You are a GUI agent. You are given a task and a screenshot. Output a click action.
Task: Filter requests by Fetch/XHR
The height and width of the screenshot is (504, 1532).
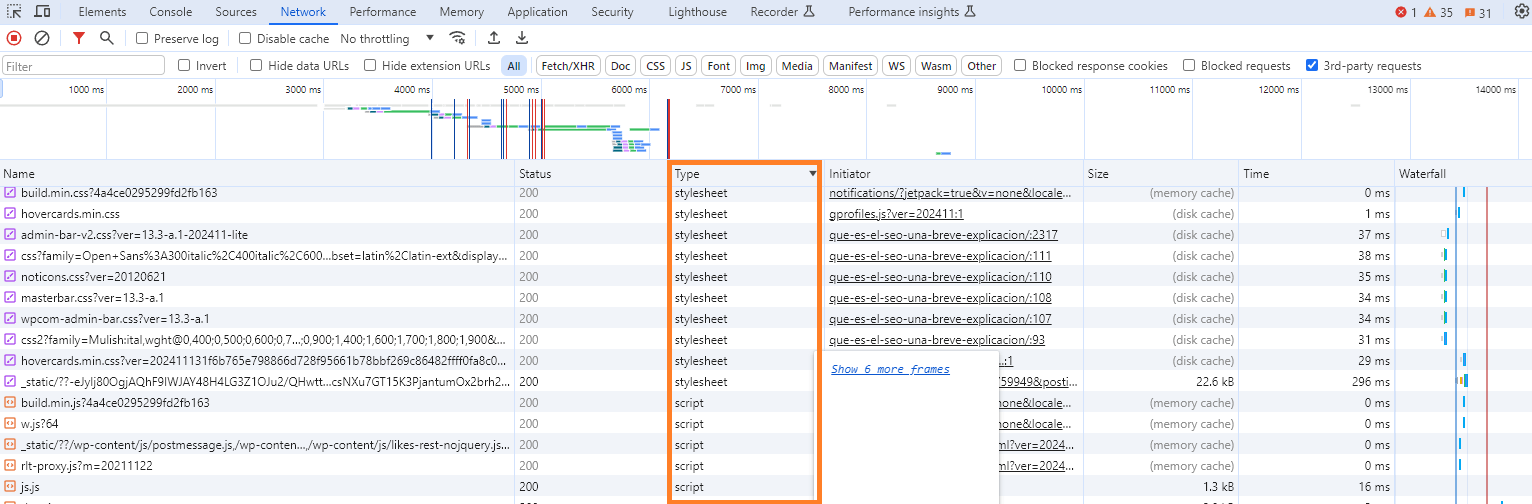pos(568,66)
